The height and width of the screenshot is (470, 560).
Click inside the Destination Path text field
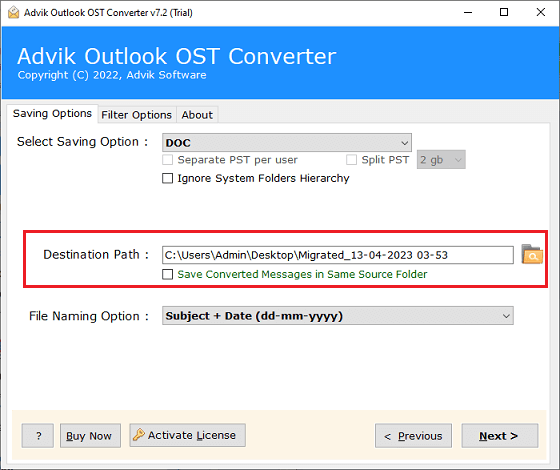pyautogui.click(x=338, y=255)
